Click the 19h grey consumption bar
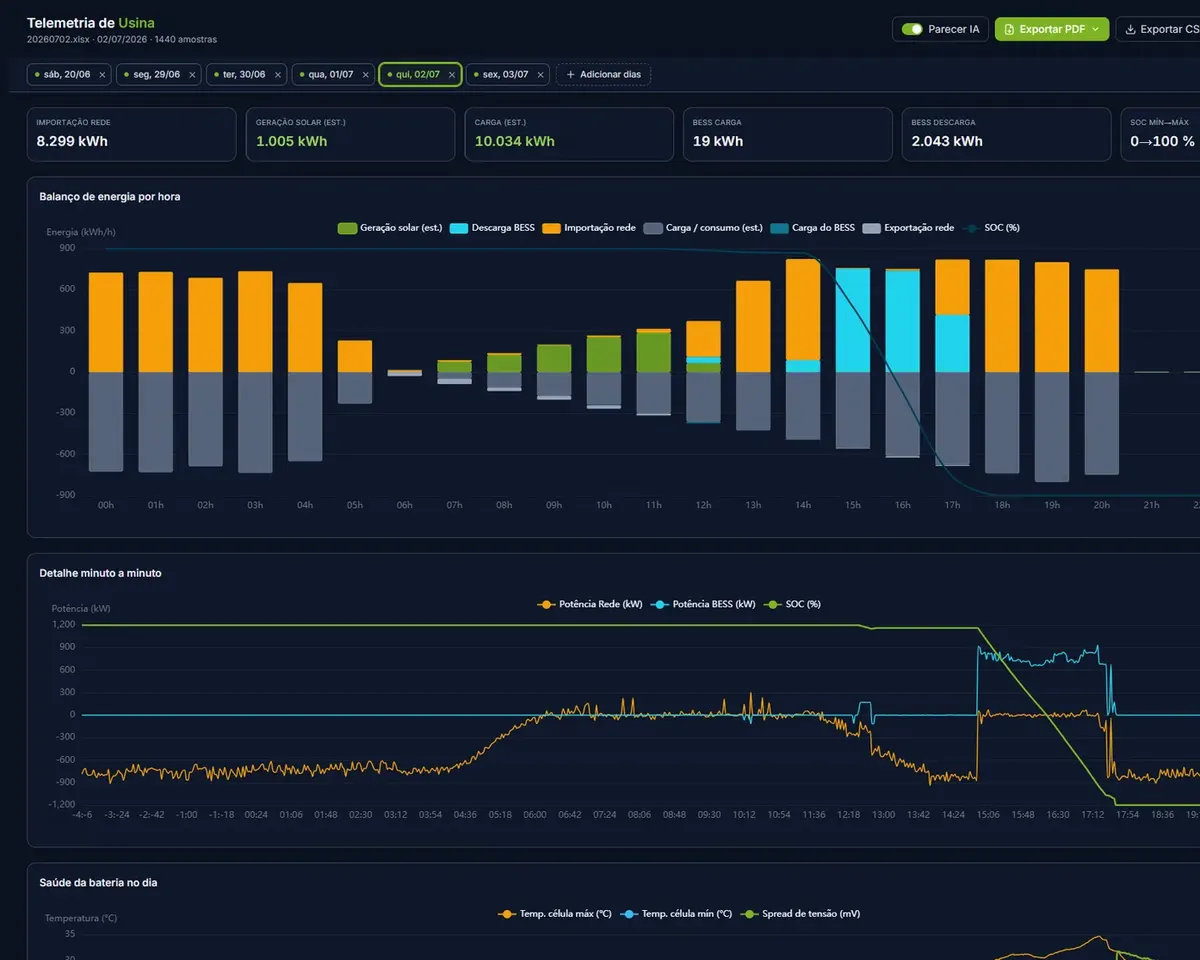This screenshot has height=960, width=1200. click(x=1052, y=427)
